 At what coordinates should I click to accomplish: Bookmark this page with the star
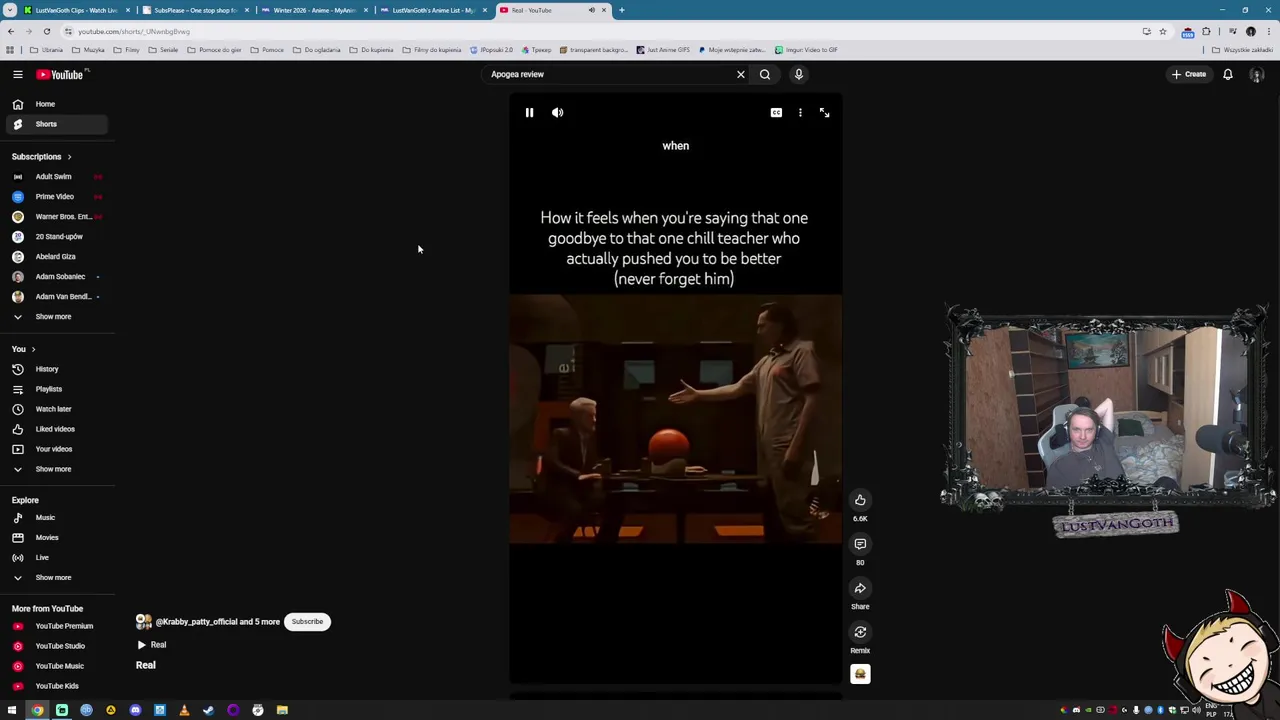point(1162,31)
